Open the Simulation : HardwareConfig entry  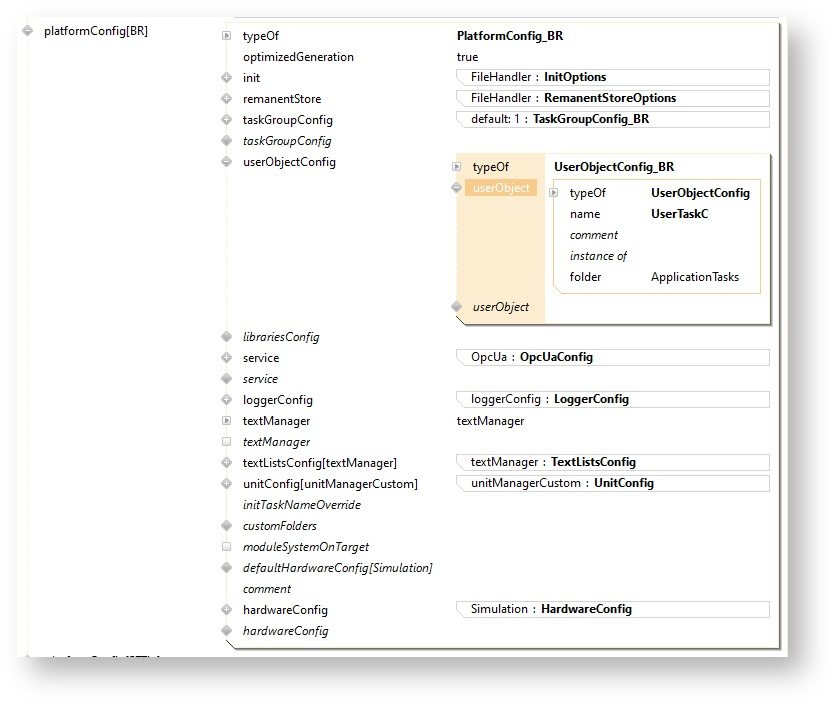pos(612,609)
